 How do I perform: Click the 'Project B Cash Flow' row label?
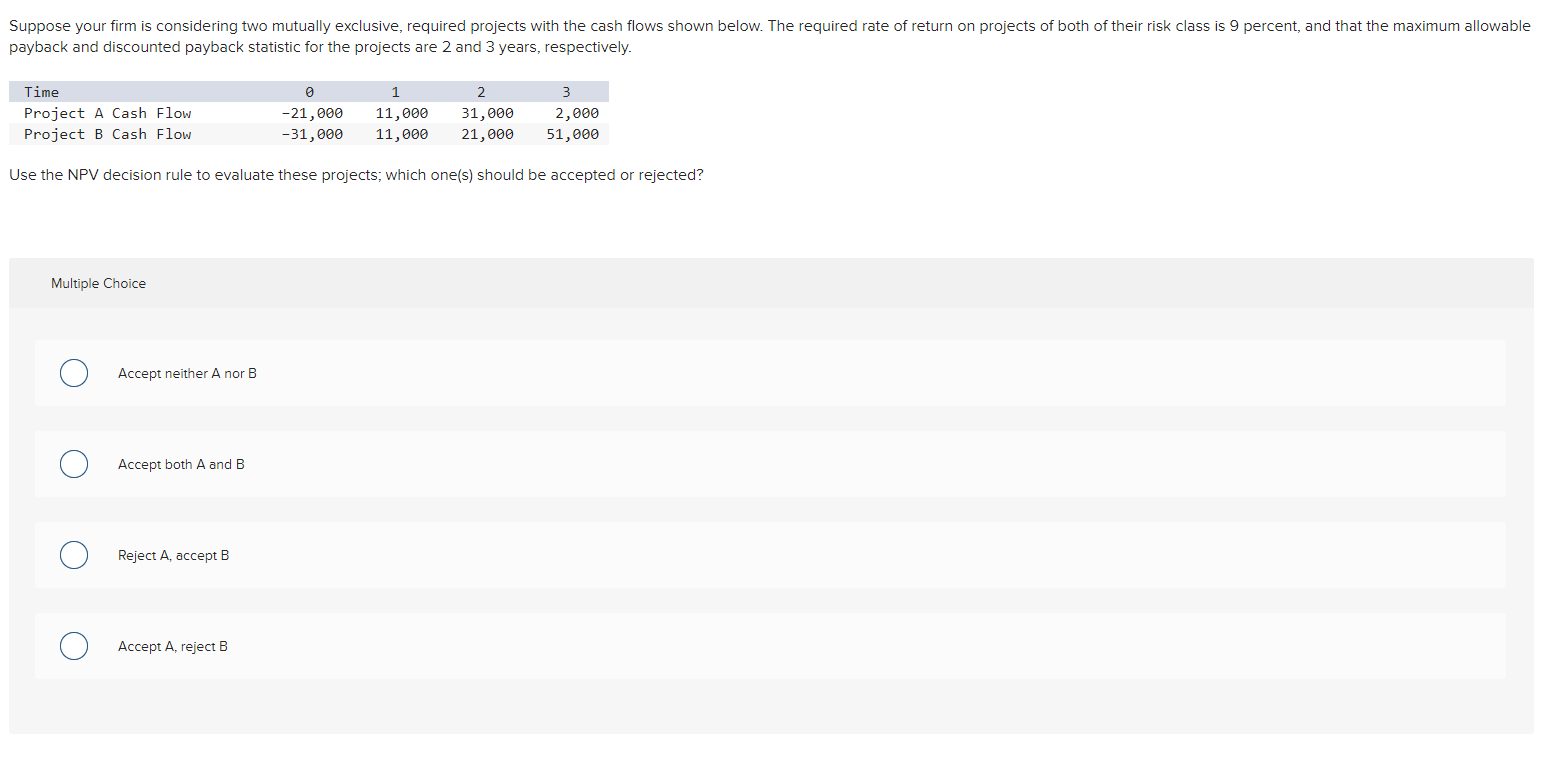tap(107, 134)
